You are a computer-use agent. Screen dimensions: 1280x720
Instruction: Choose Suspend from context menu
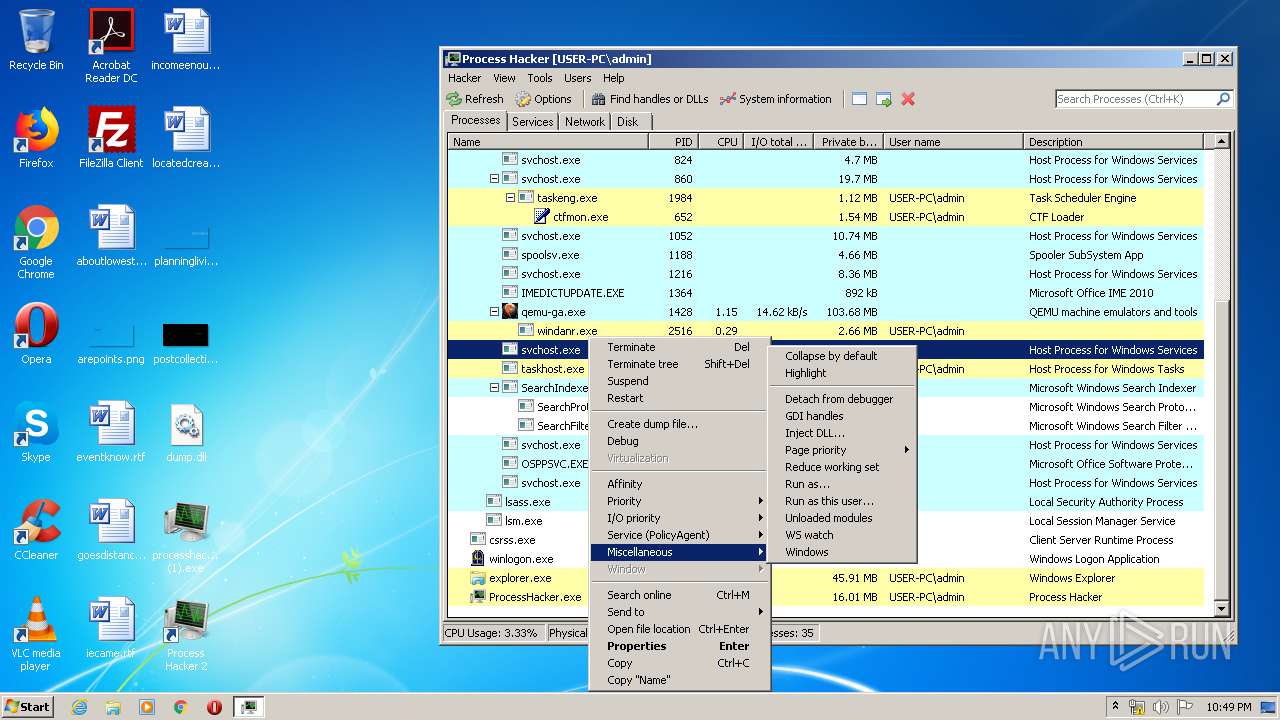coord(679,381)
